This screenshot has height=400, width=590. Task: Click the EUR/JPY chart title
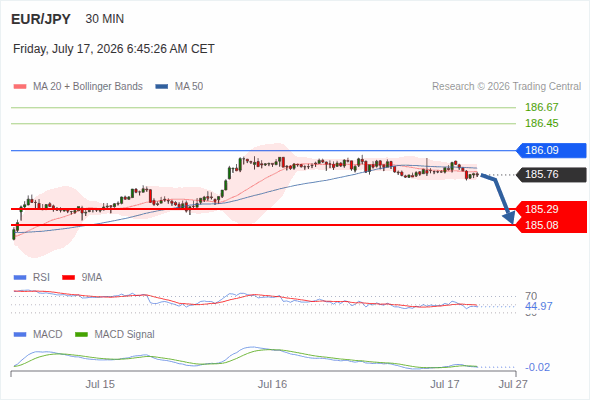pyautogui.click(x=41, y=19)
